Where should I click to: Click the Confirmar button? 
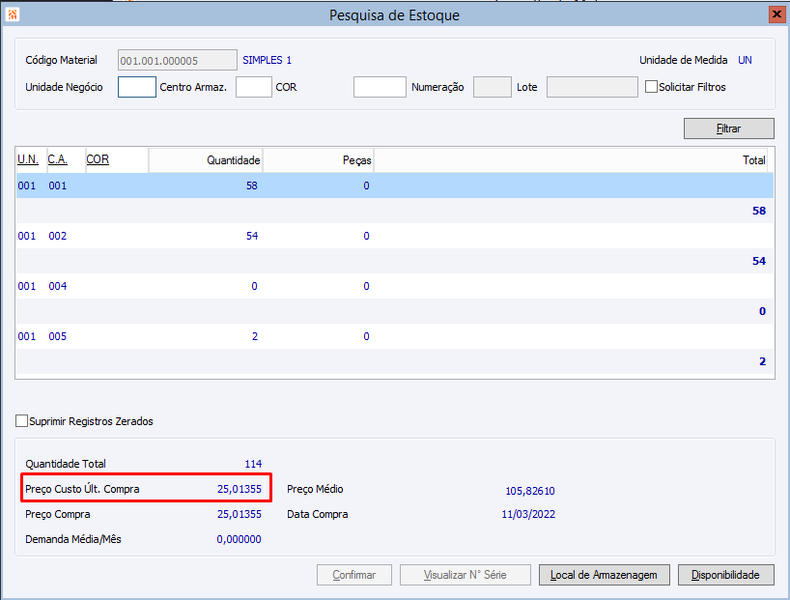click(x=354, y=575)
